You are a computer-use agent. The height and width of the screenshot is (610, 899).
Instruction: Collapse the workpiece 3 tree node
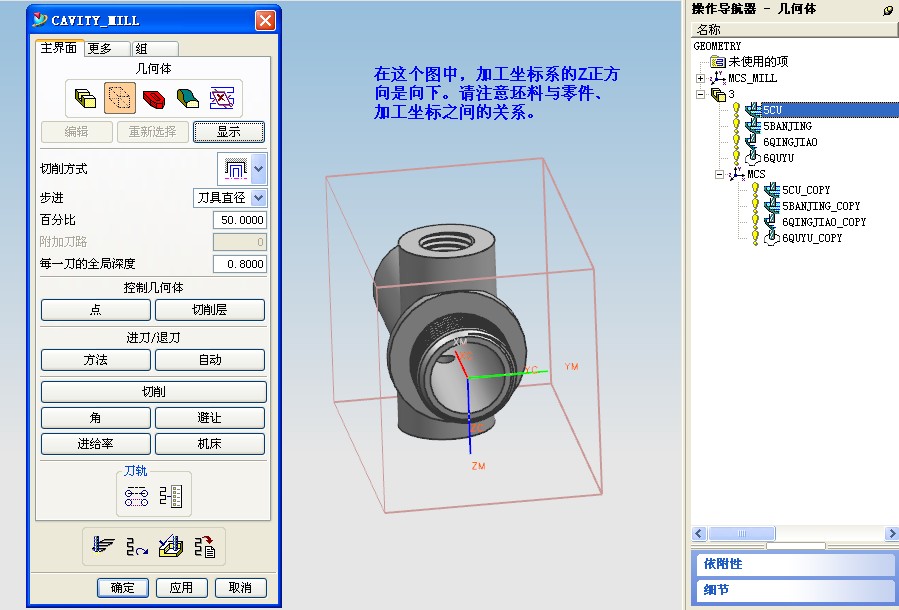tap(700, 95)
